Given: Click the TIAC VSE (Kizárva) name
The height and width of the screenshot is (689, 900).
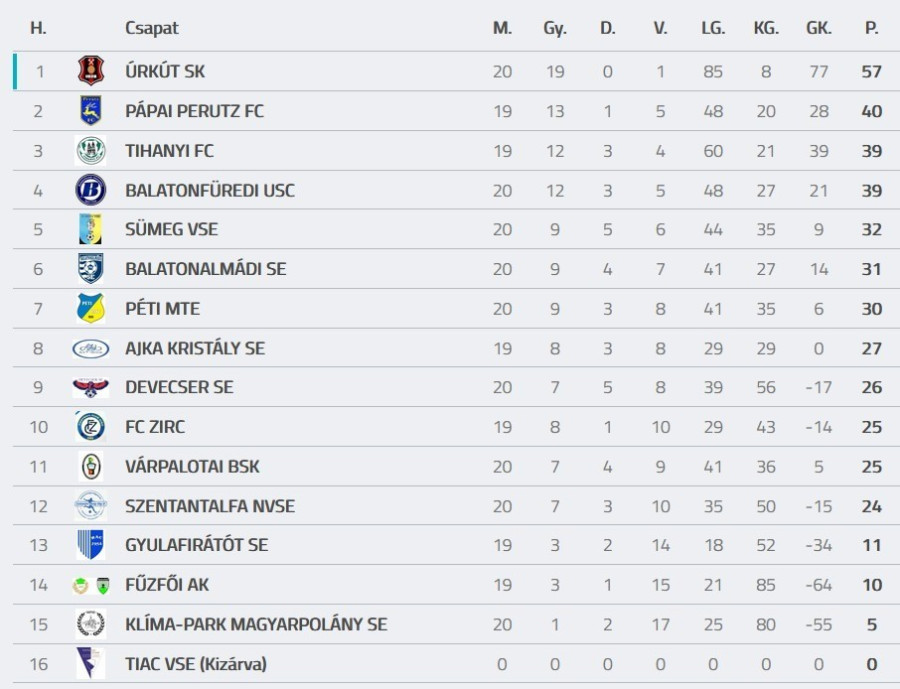Looking at the screenshot, I should click(196, 664).
